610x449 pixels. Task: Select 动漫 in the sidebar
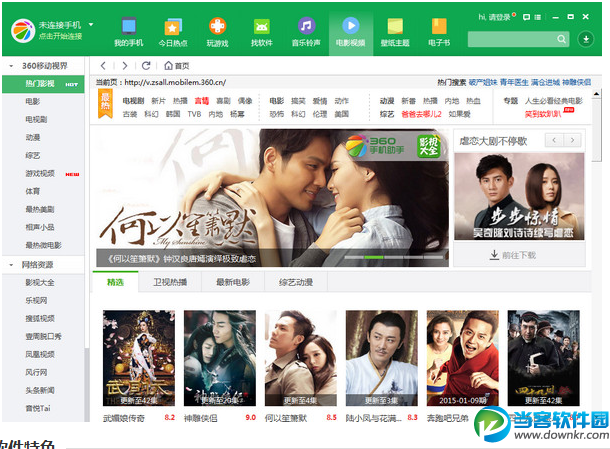point(33,137)
